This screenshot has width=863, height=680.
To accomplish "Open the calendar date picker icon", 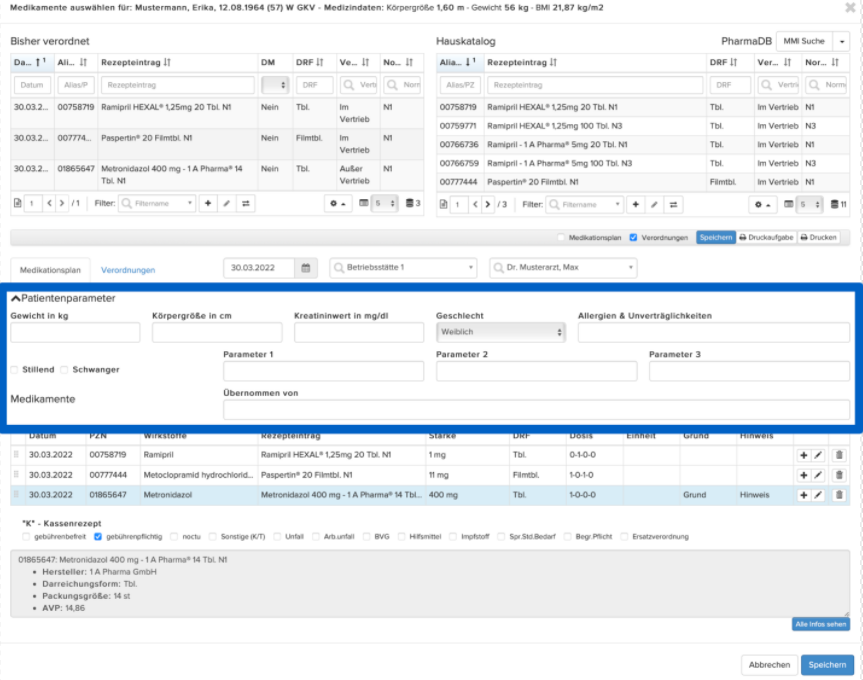I will coord(306,268).
